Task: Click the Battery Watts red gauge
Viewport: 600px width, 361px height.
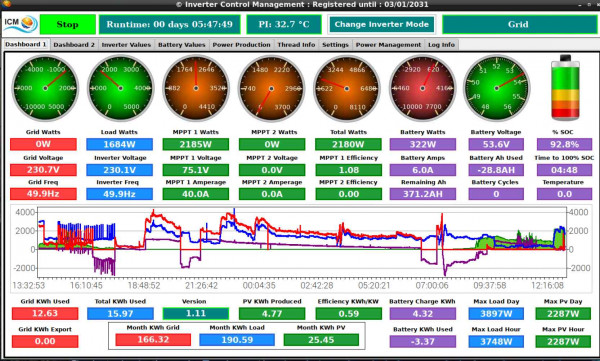Action: [422, 88]
